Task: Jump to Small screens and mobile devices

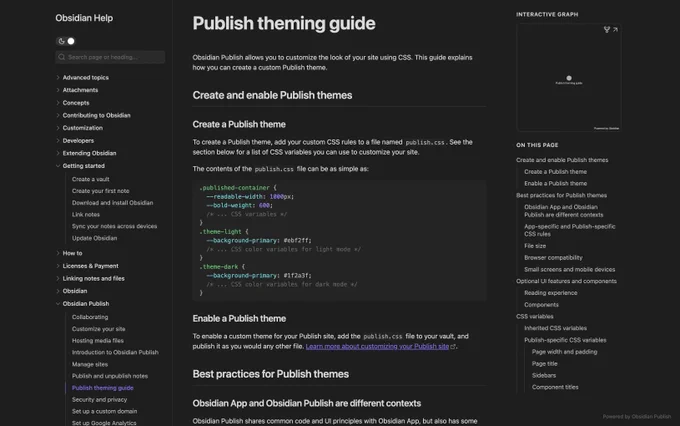Action: [569, 269]
